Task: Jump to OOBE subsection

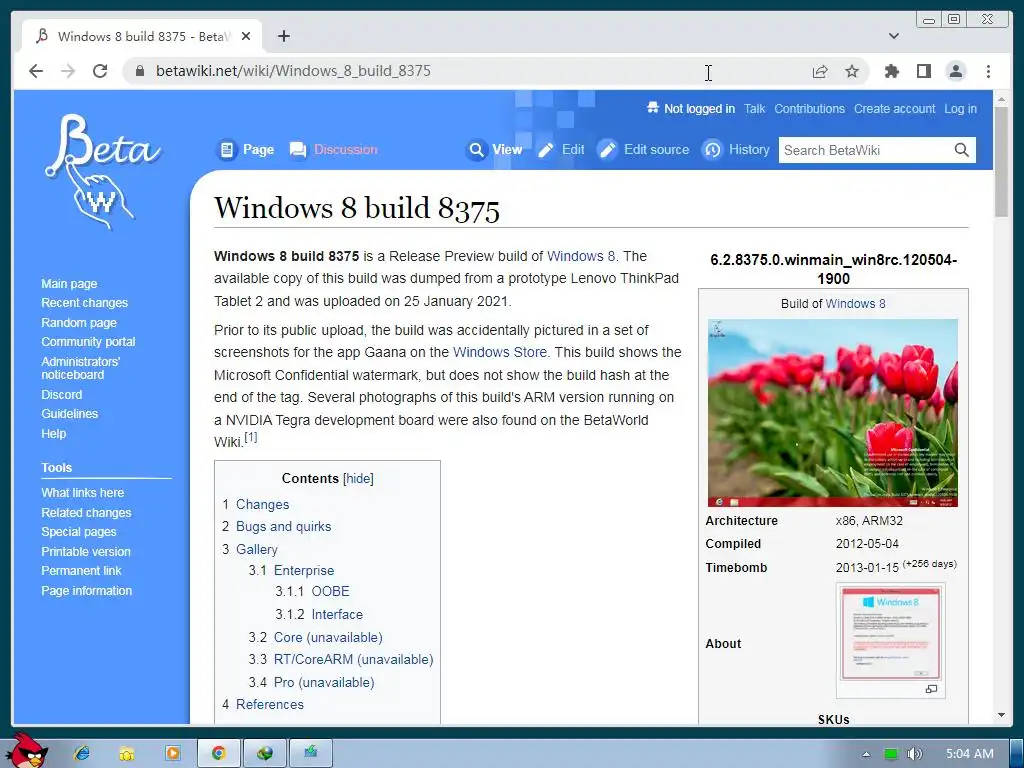Action: [x=330, y=591]
